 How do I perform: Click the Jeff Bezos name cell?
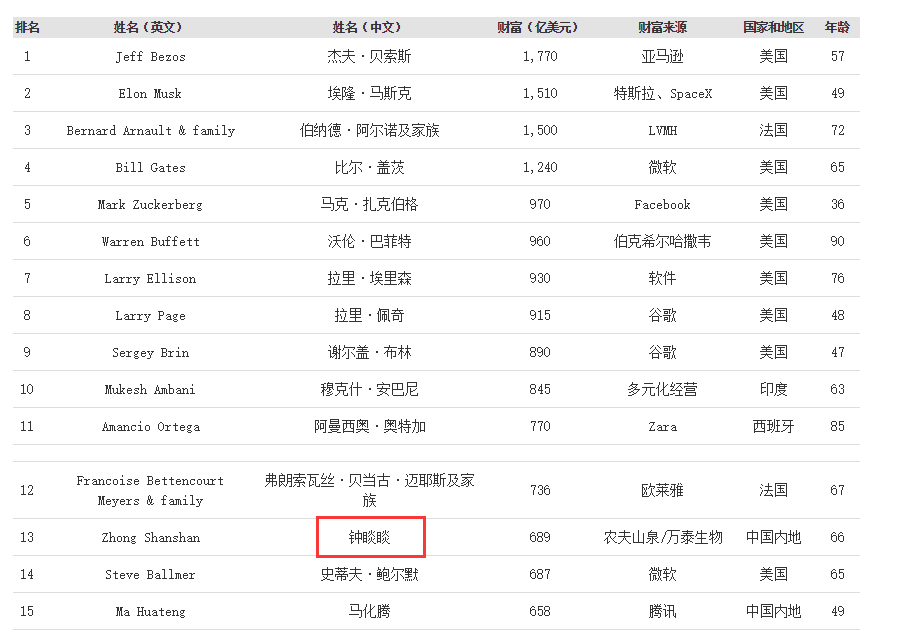pos(150,57)
